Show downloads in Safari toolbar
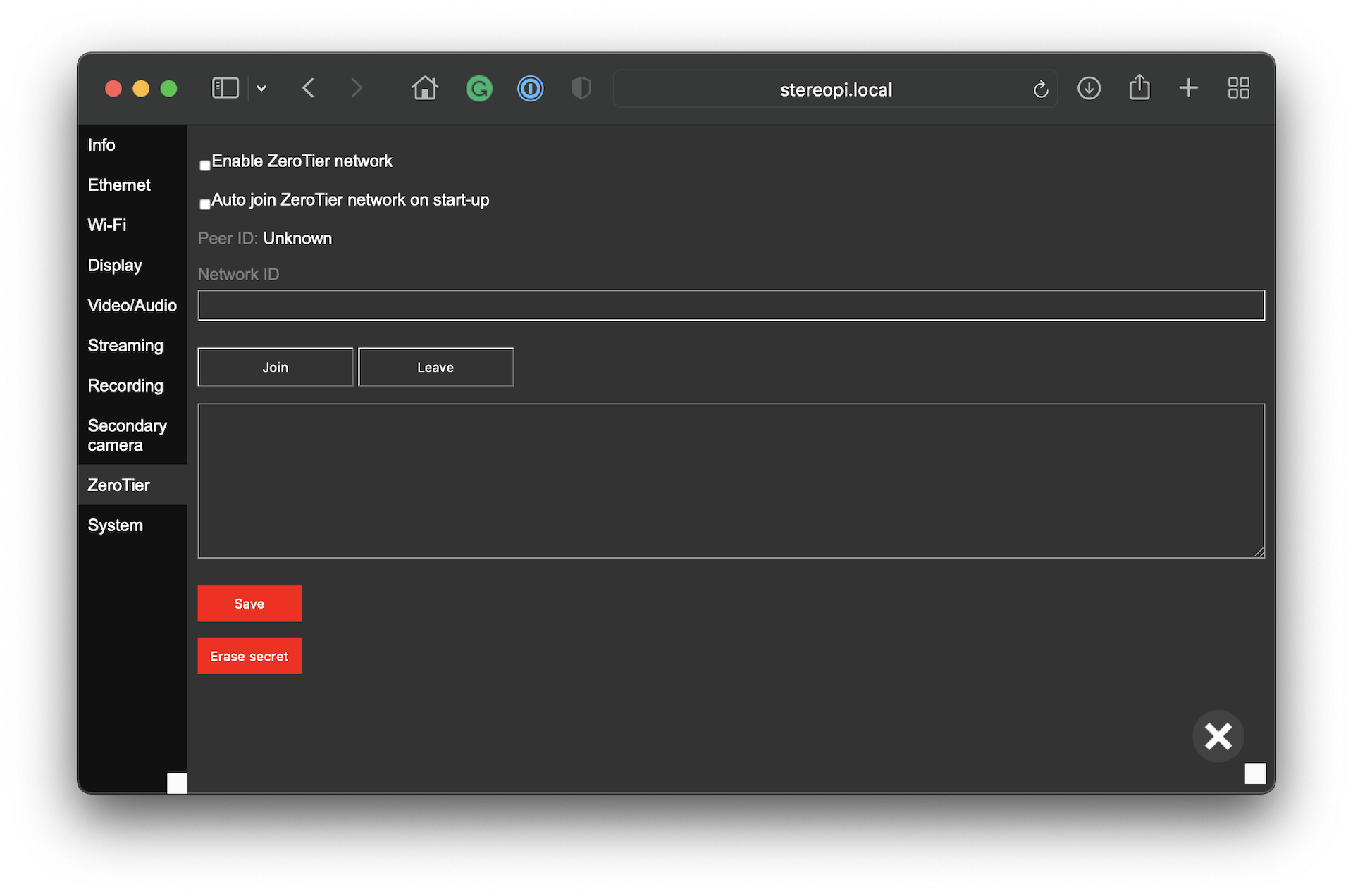 click(1089, 88)
